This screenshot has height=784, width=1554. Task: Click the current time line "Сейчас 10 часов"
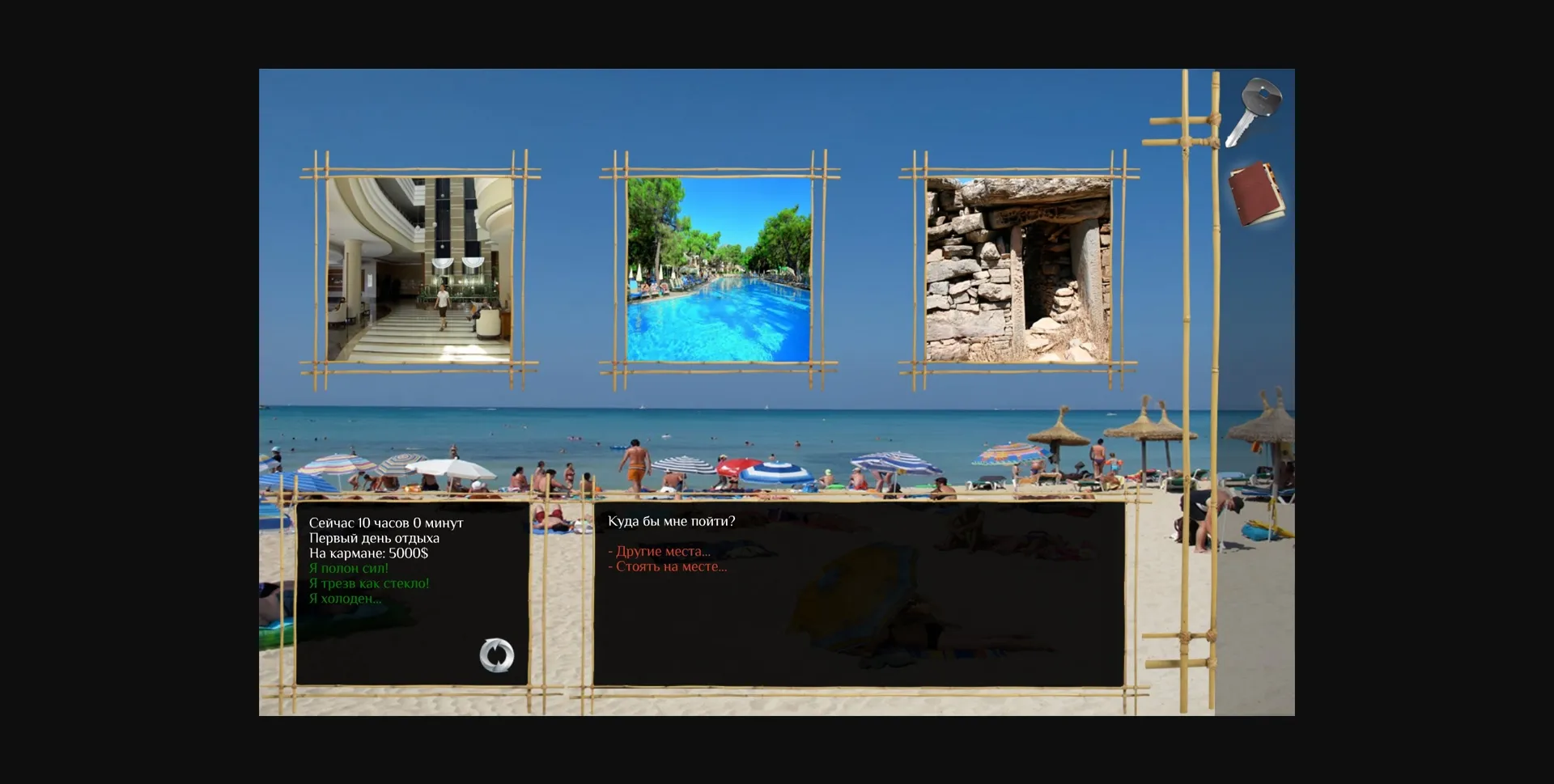[x=385, y=523]
